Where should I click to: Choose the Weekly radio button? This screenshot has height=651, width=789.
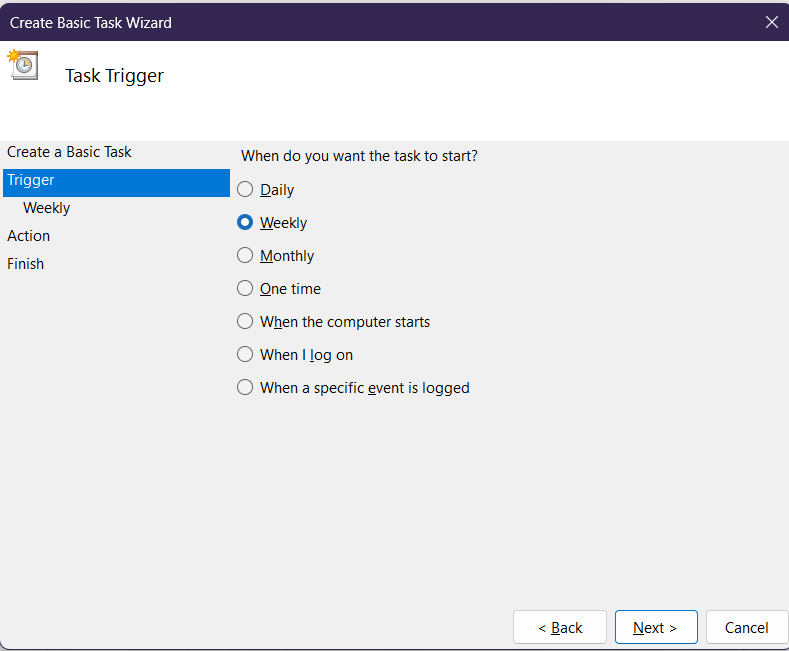(246, 223)
